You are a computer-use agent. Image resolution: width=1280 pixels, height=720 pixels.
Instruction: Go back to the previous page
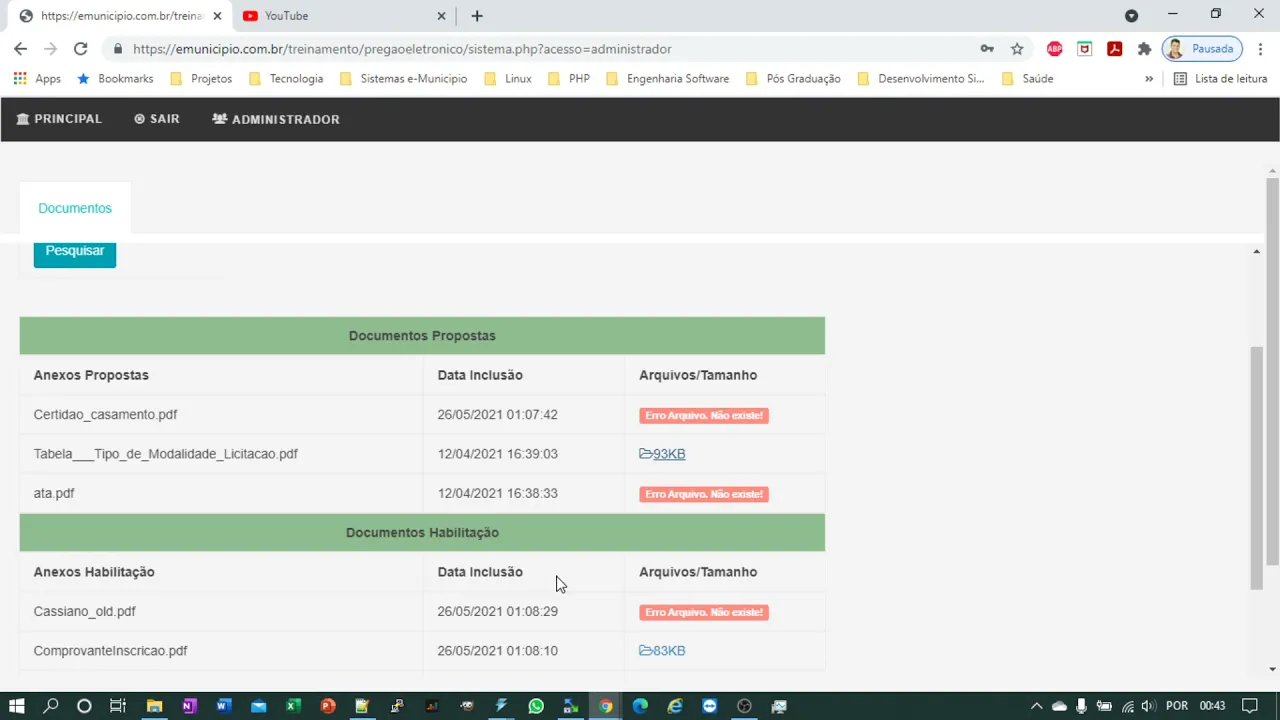(x=21, y=49)
